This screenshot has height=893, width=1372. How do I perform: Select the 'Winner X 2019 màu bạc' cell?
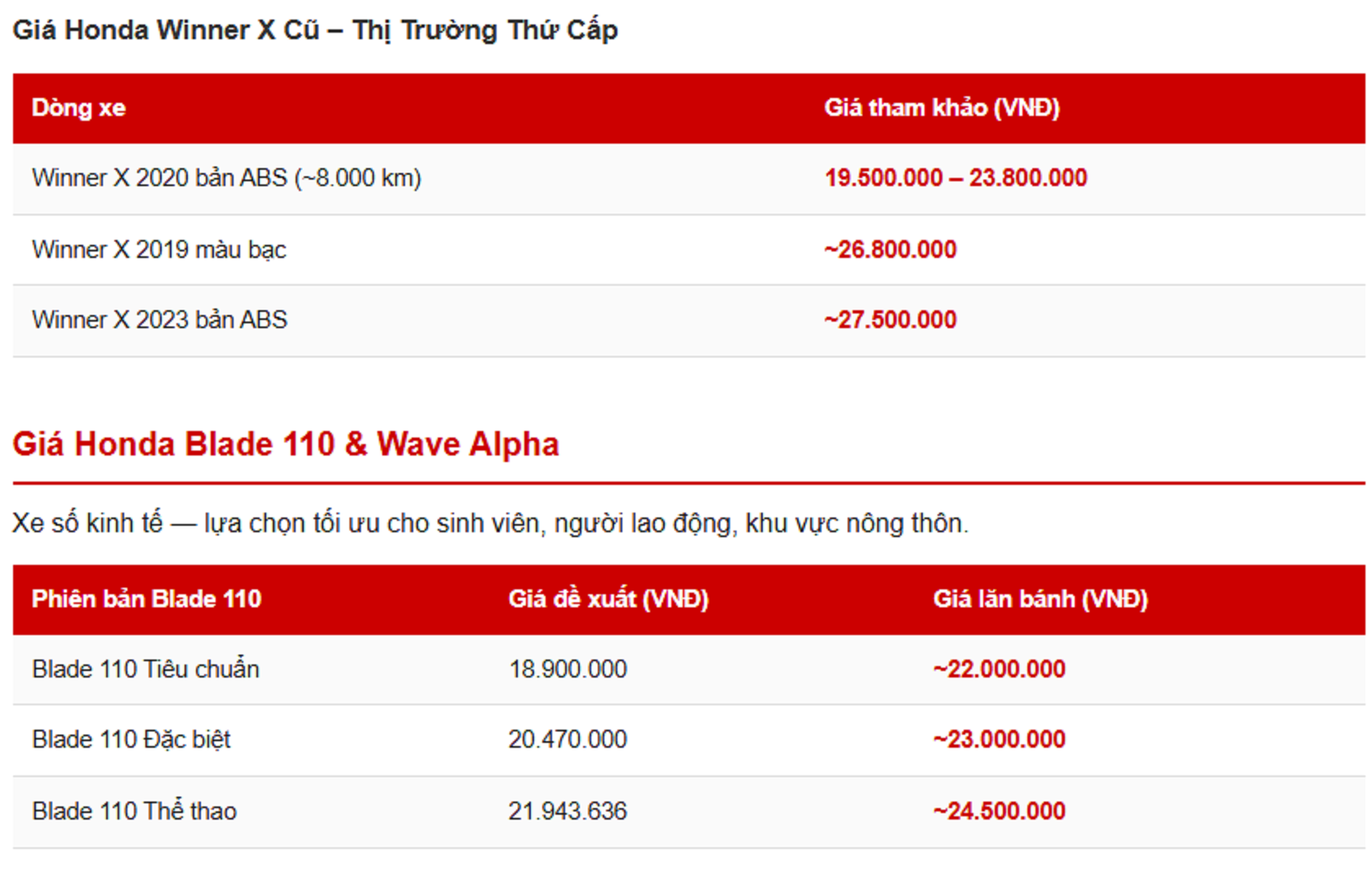pyautogui.click(x=159, y=250)
